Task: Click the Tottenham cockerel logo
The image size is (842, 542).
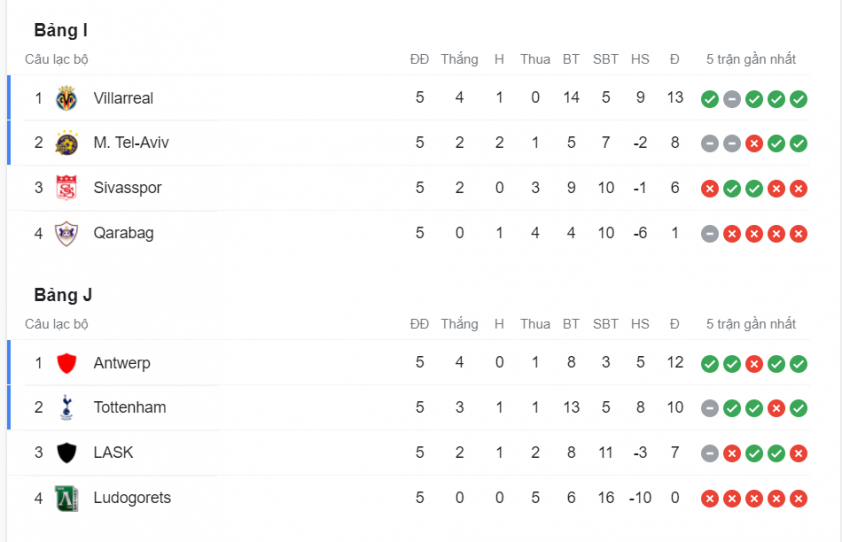Action: pyautogui.click(x=67, y=408)
